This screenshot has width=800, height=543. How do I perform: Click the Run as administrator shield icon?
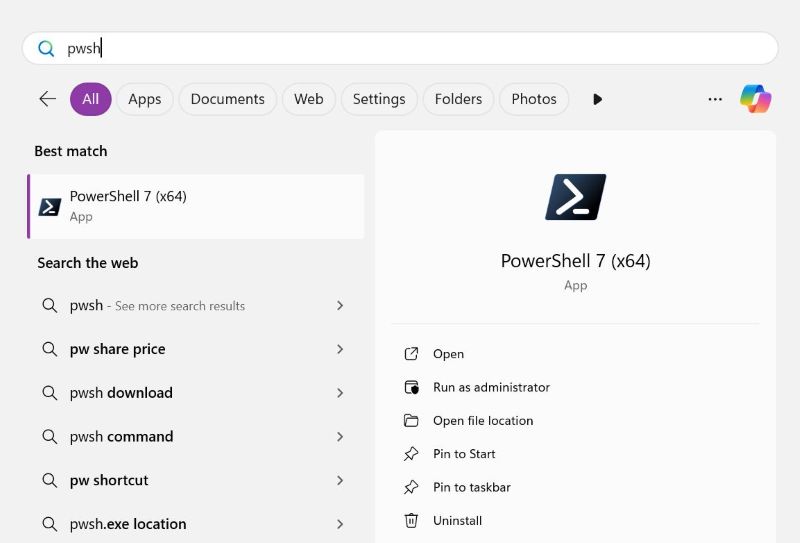411,387
